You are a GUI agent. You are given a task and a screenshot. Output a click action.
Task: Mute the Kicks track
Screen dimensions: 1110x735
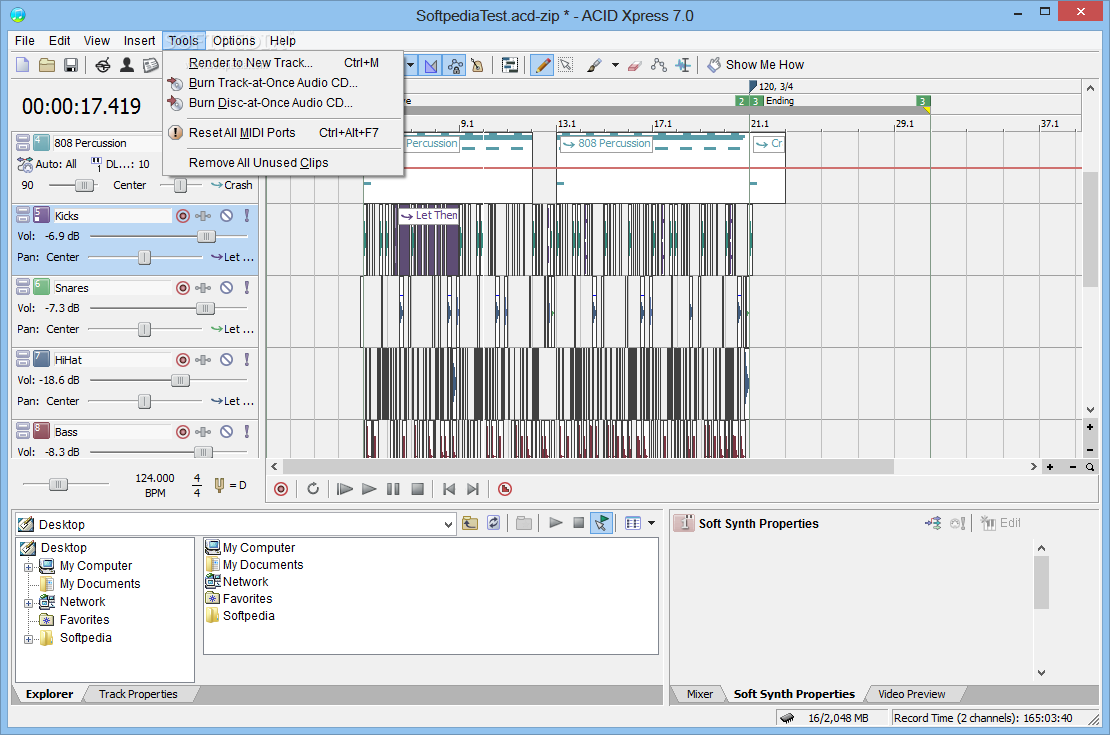(x=227, y=216)
